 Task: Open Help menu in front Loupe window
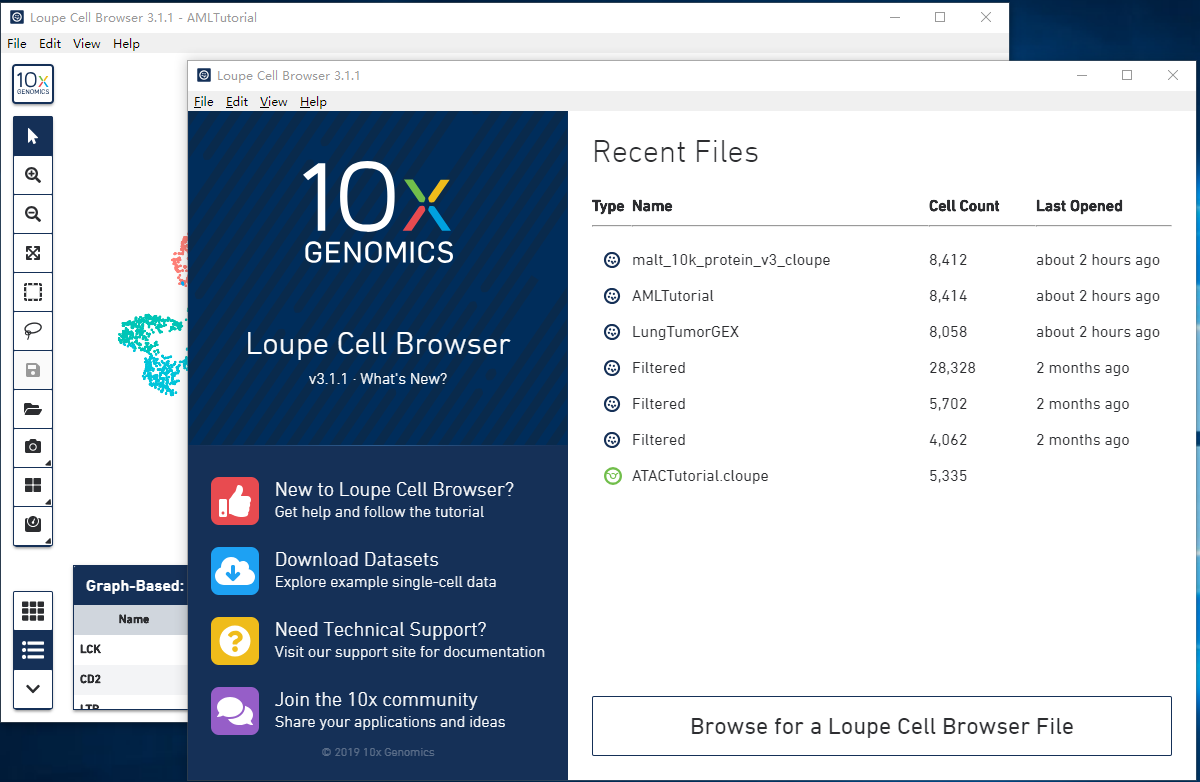coord(313,102)
